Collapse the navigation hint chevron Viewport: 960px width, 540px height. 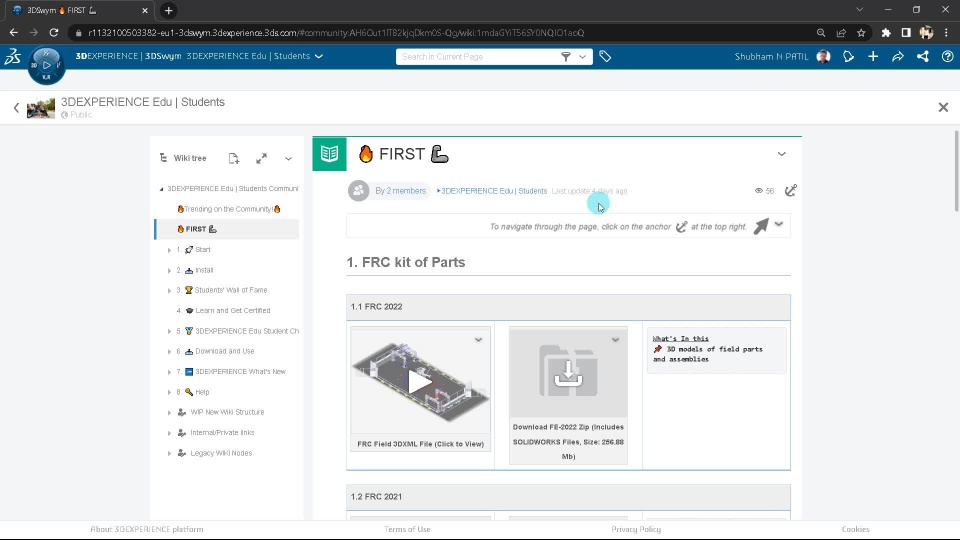[x=779, y=225]
